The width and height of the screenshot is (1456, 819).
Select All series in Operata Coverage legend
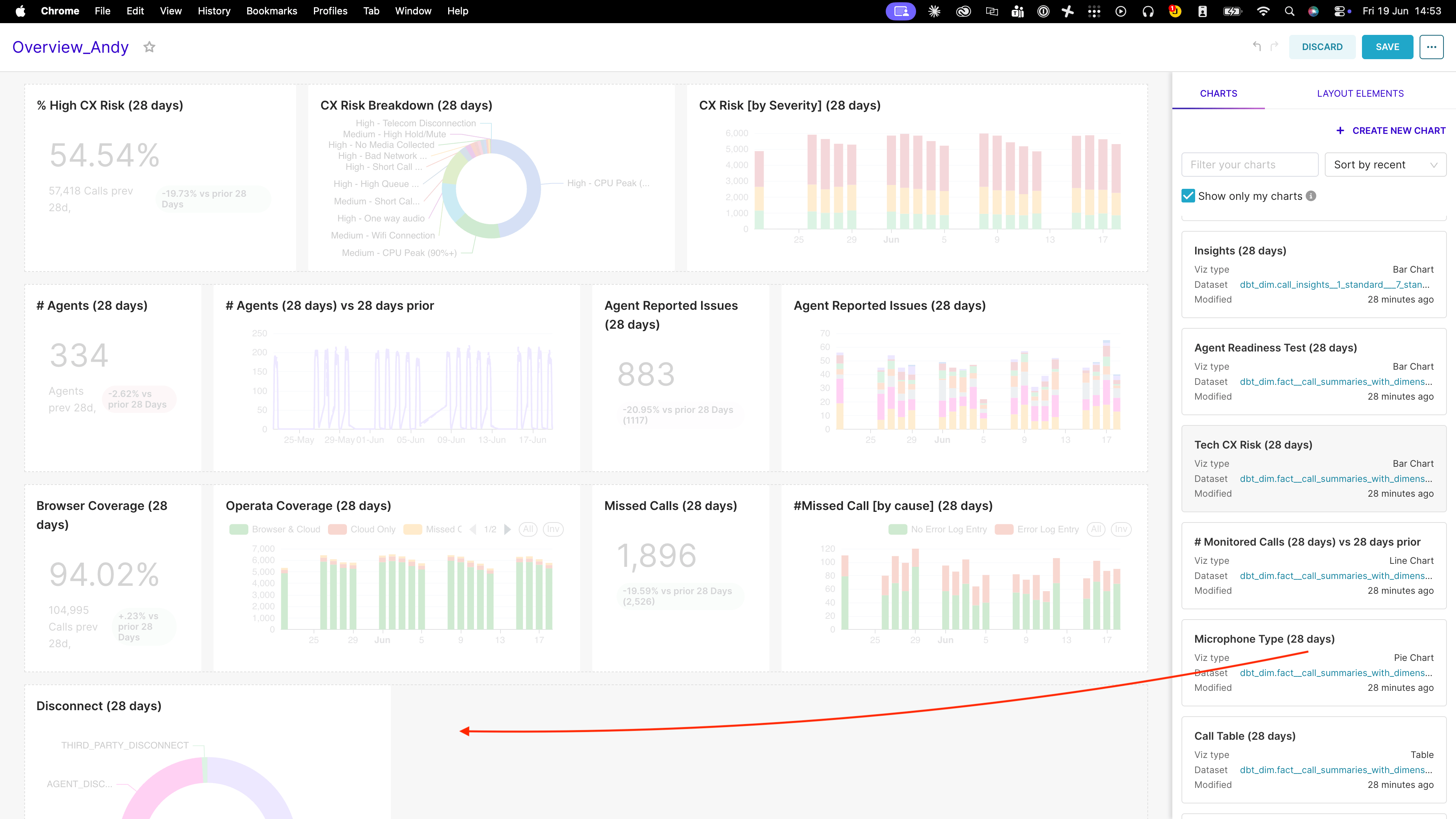528,529
